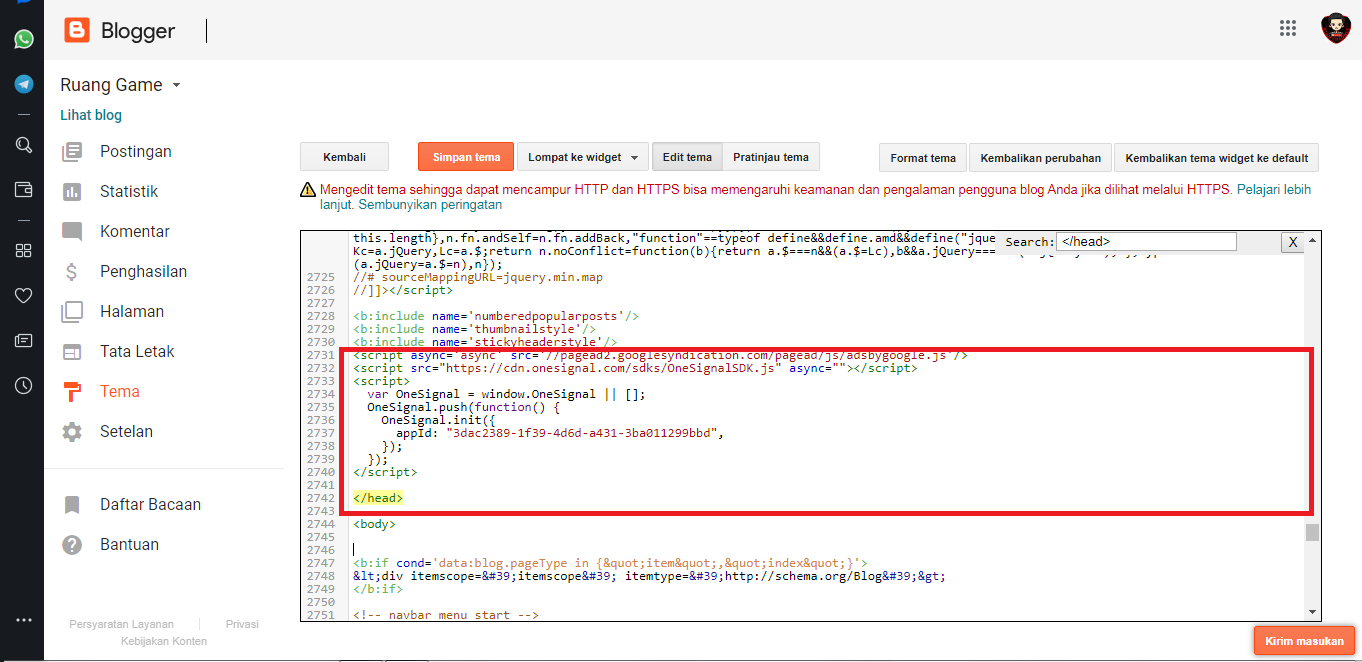Image resolution: width=1362 pixels, height=662 pixels.
Task: Click the code editor vertical scrollbar
Action: coord(1312,530)
